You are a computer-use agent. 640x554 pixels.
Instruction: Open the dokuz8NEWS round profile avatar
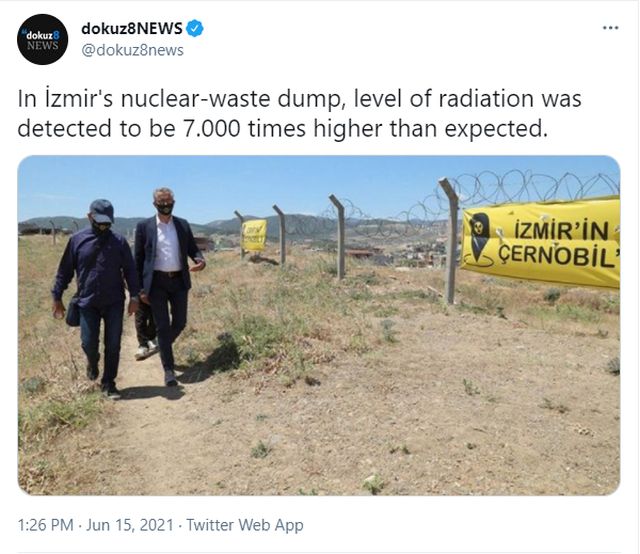[x=42, y=39]
